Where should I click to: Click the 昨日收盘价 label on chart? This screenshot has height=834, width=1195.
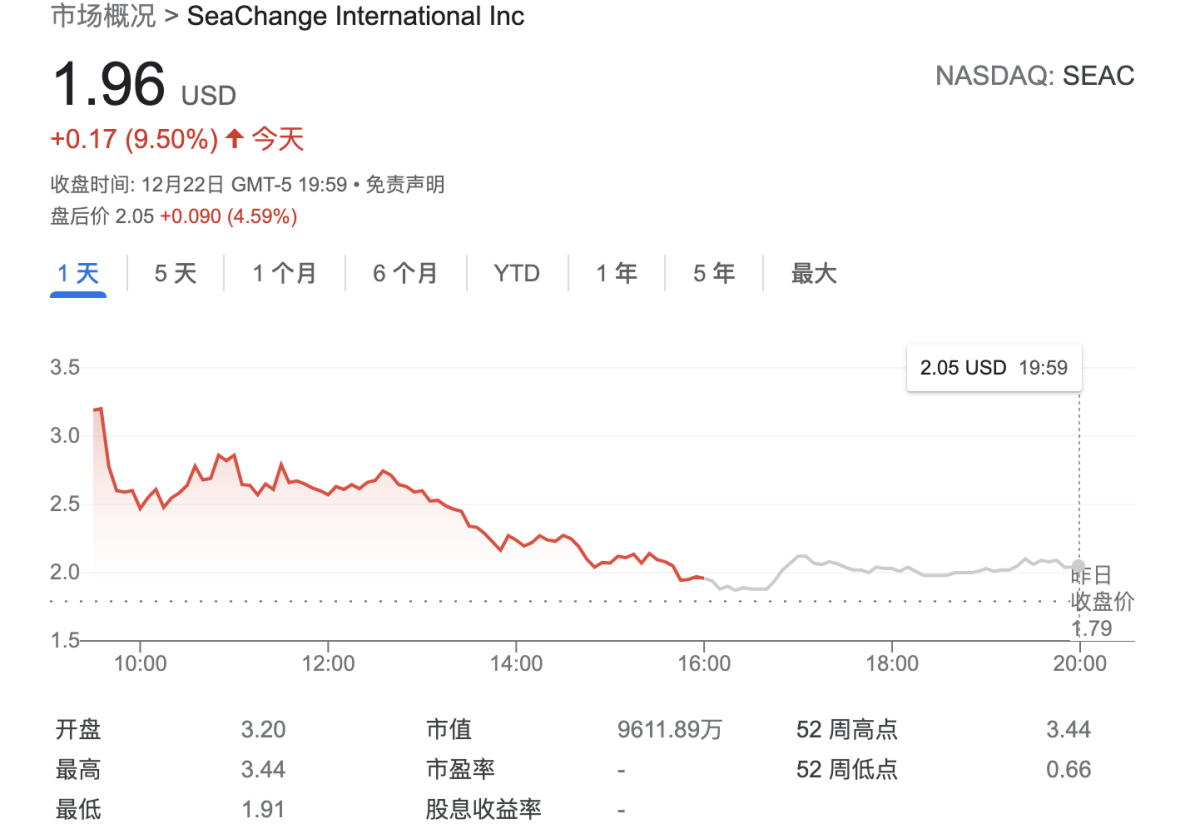[1103, 588]
